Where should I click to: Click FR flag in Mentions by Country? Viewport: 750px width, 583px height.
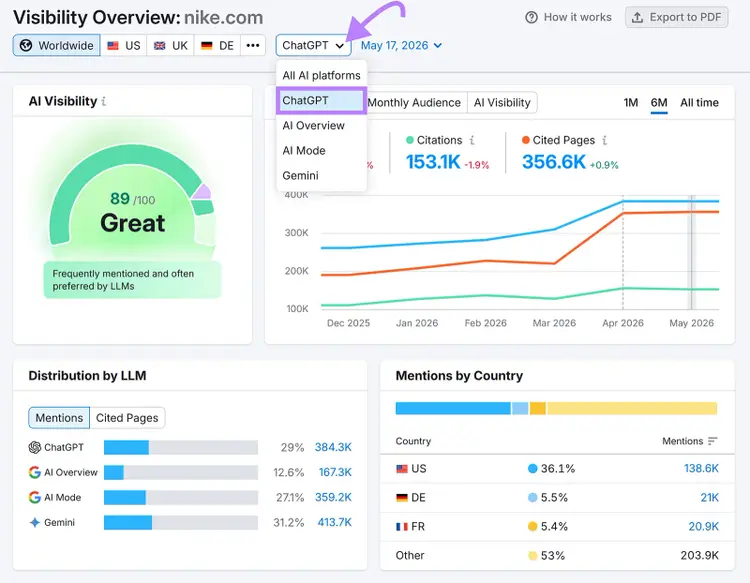pos(402,527)
